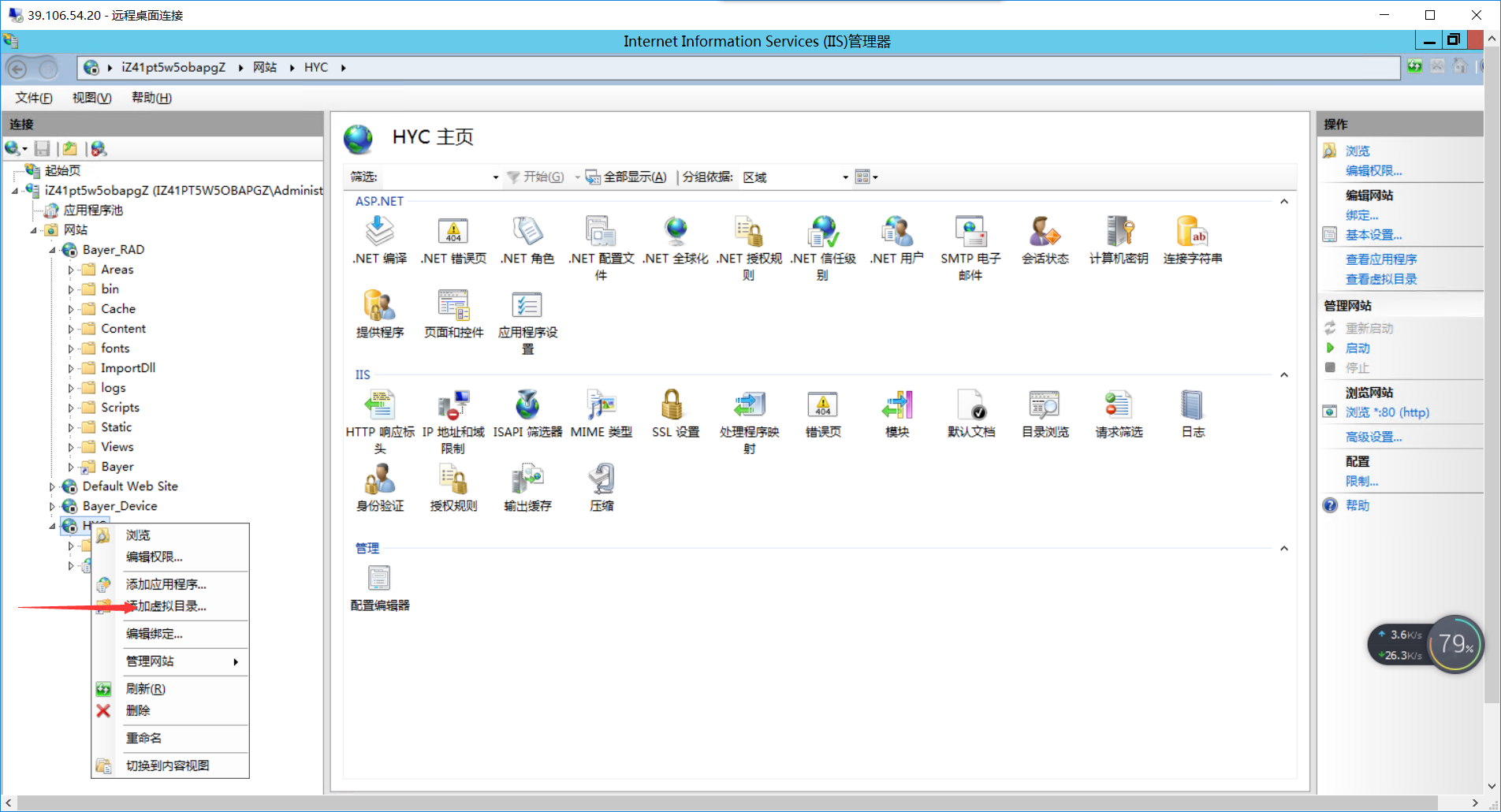Viewport: 1501px width, 812px height.
Task: Open the 日志 feature icon
Action: click(1192, 406)
